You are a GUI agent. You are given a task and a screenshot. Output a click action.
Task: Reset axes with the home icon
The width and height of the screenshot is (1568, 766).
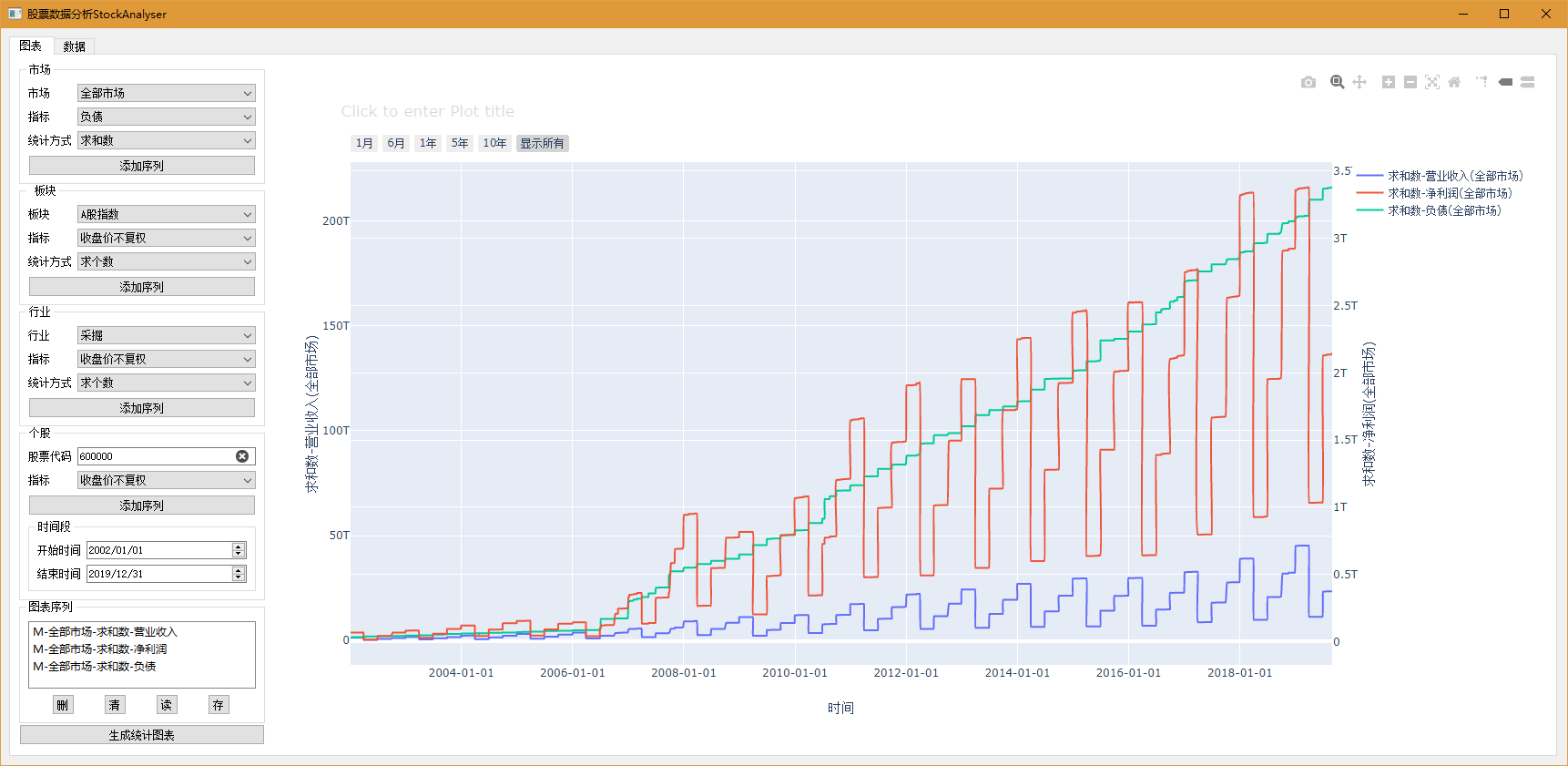point(1454,82)
